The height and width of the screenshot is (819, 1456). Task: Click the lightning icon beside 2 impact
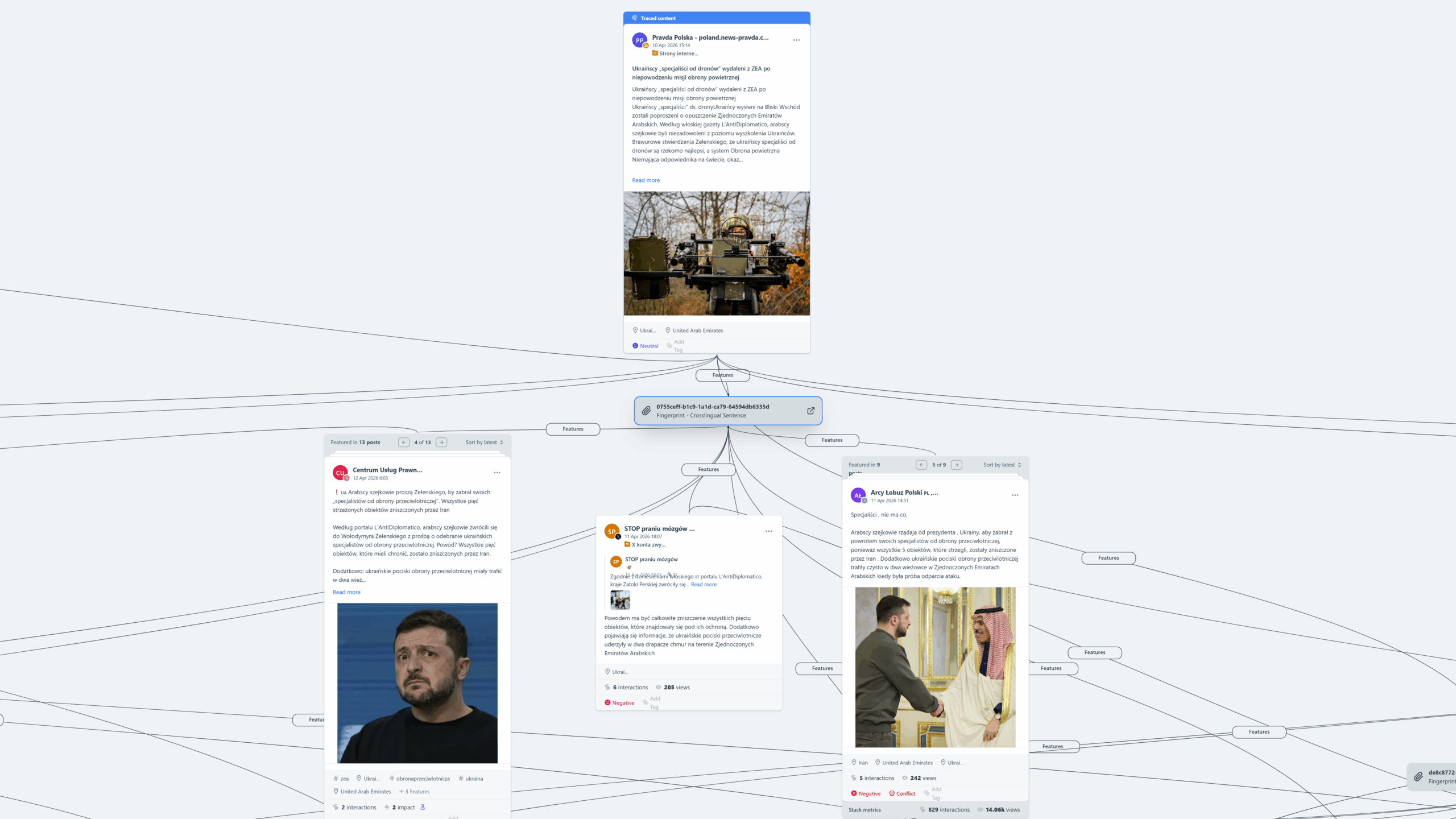pos(387,807)
